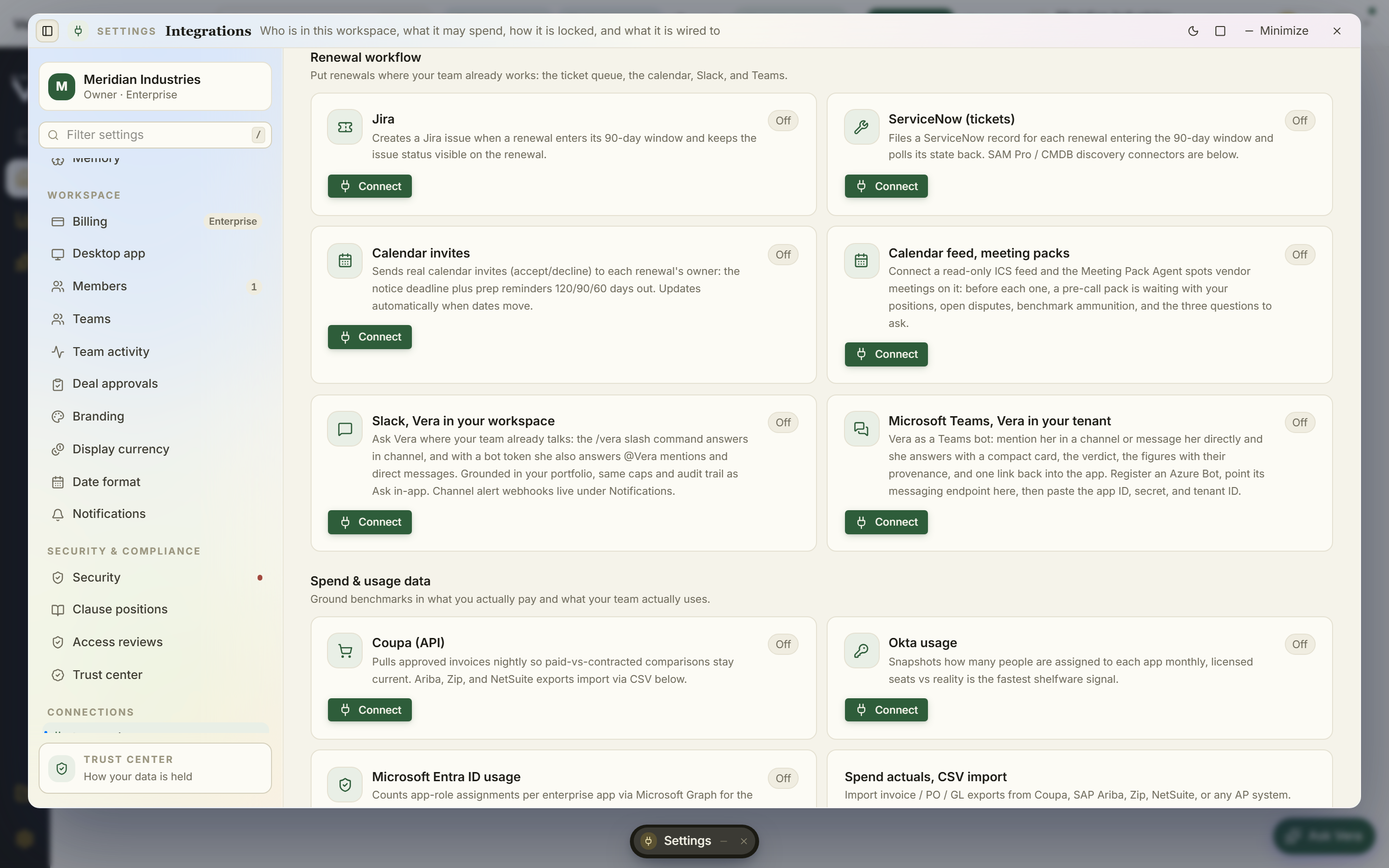Screen dimensions: 1389x868
Task: Click the Jira ticket icon
Action: pos(345,127)
